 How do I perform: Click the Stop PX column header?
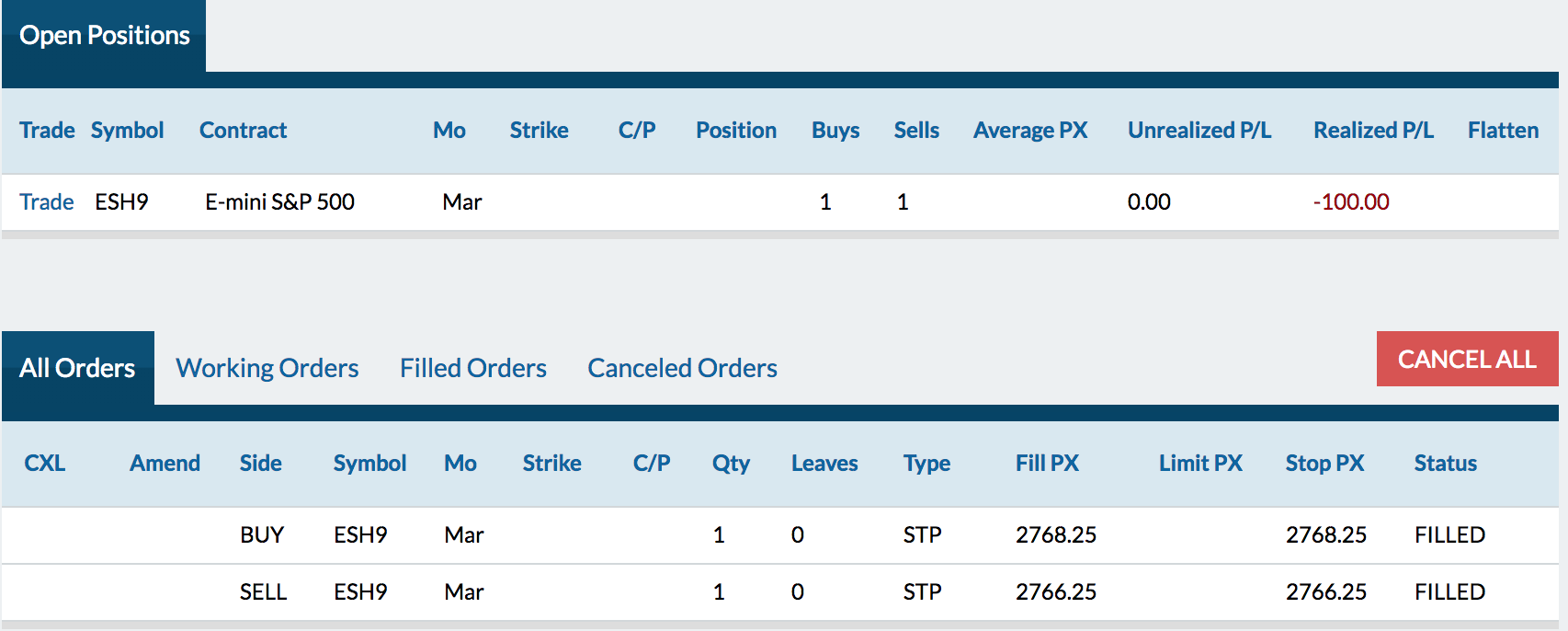point(1324,464)
